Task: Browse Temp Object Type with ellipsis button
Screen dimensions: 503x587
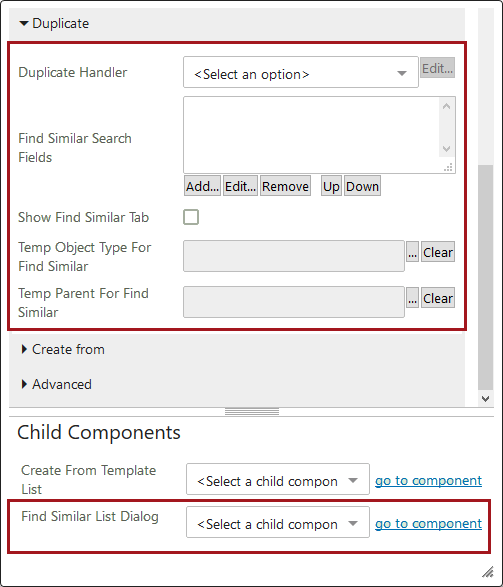Action: (x=412, y=252)
